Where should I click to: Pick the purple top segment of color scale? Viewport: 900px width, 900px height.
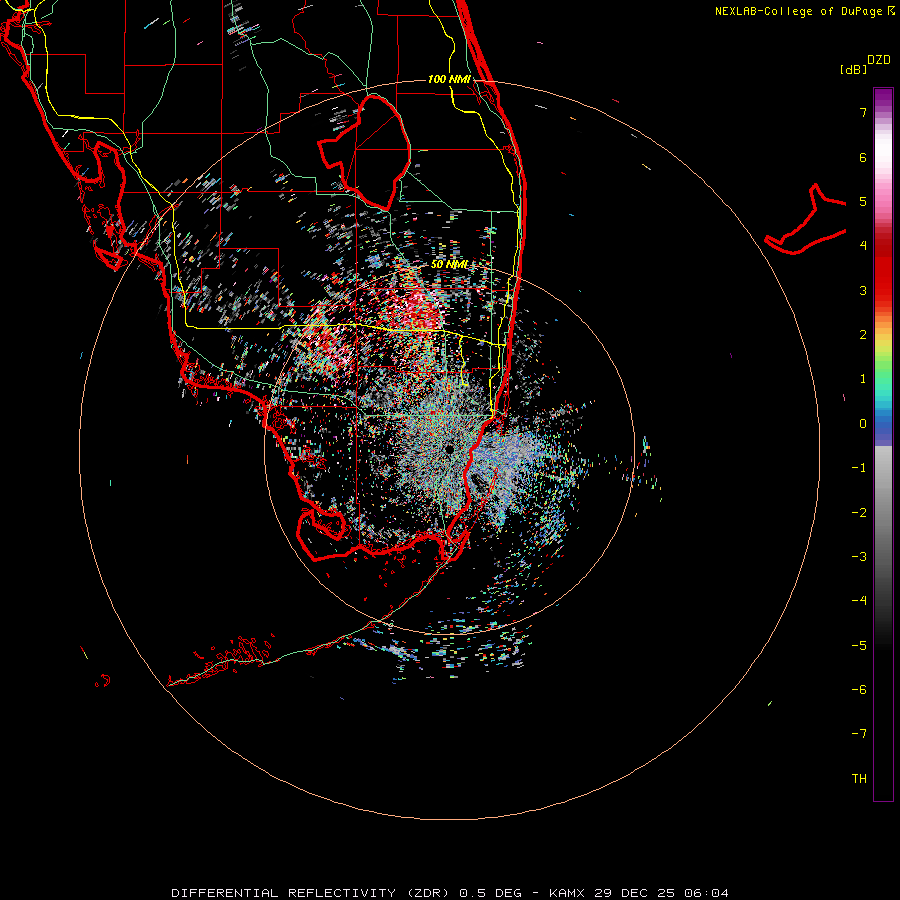883,98
